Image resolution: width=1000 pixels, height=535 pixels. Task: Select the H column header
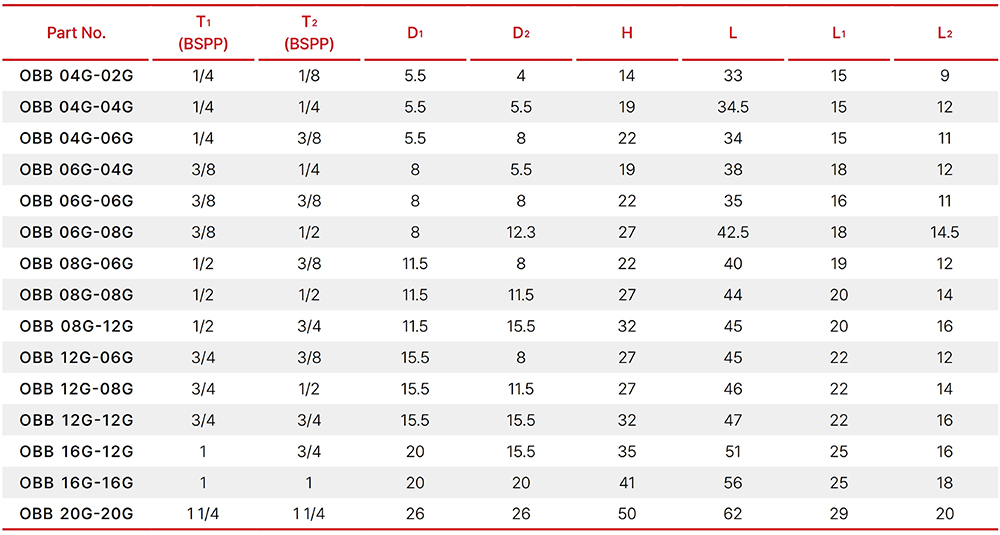pyautogui.click(x=627, y=33)
